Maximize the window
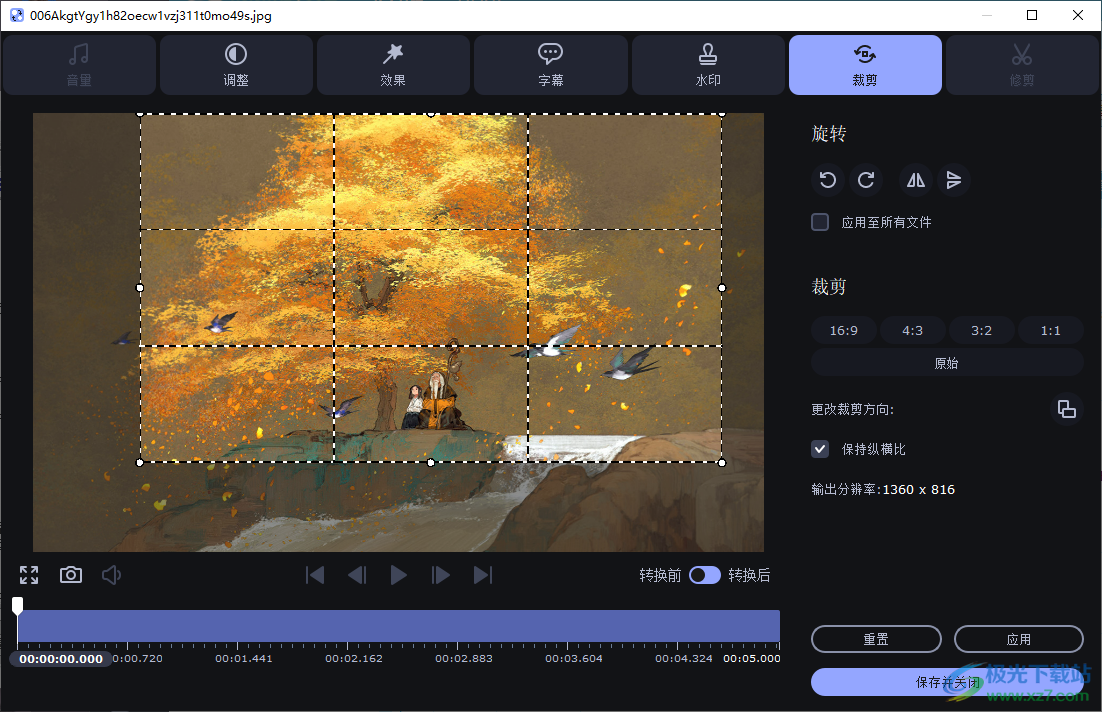The image size is (1102, 712). [x=1032, y=15]
